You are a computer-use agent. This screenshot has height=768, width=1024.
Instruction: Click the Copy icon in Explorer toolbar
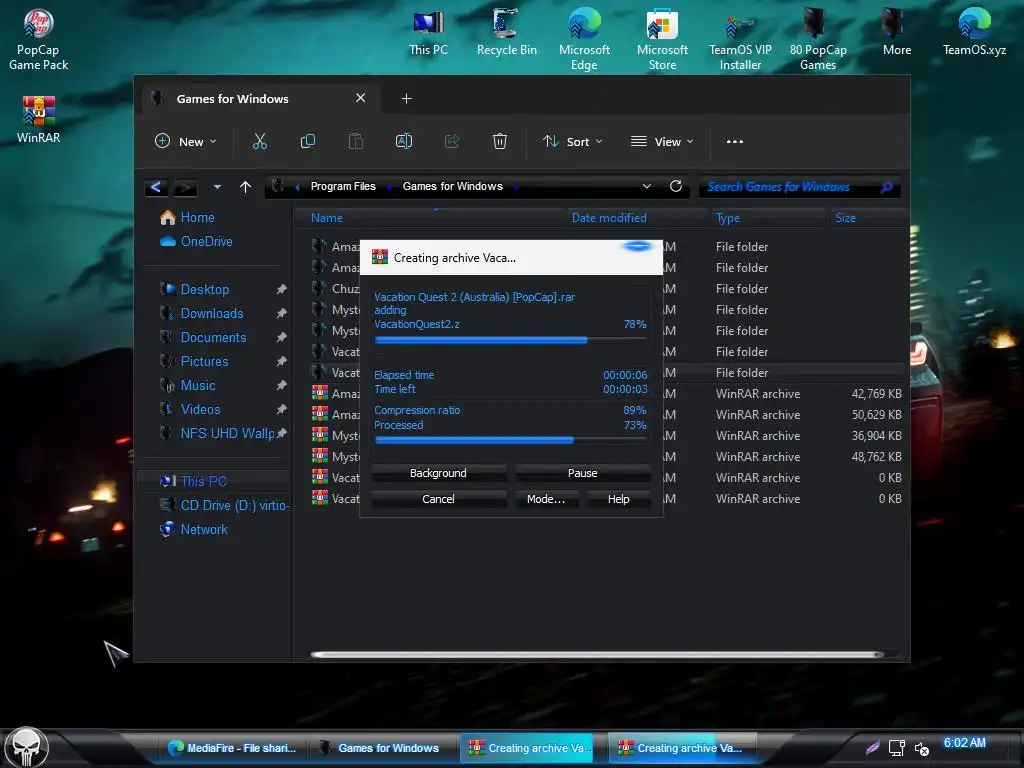[308, 141]
